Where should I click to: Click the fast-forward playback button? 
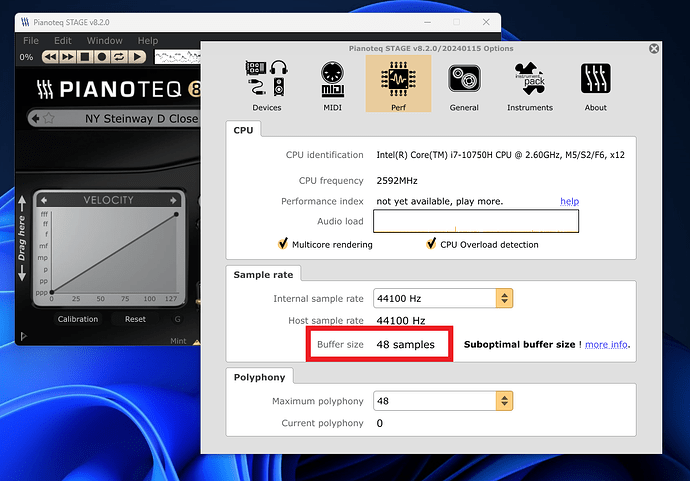click(x=68, y=57)
